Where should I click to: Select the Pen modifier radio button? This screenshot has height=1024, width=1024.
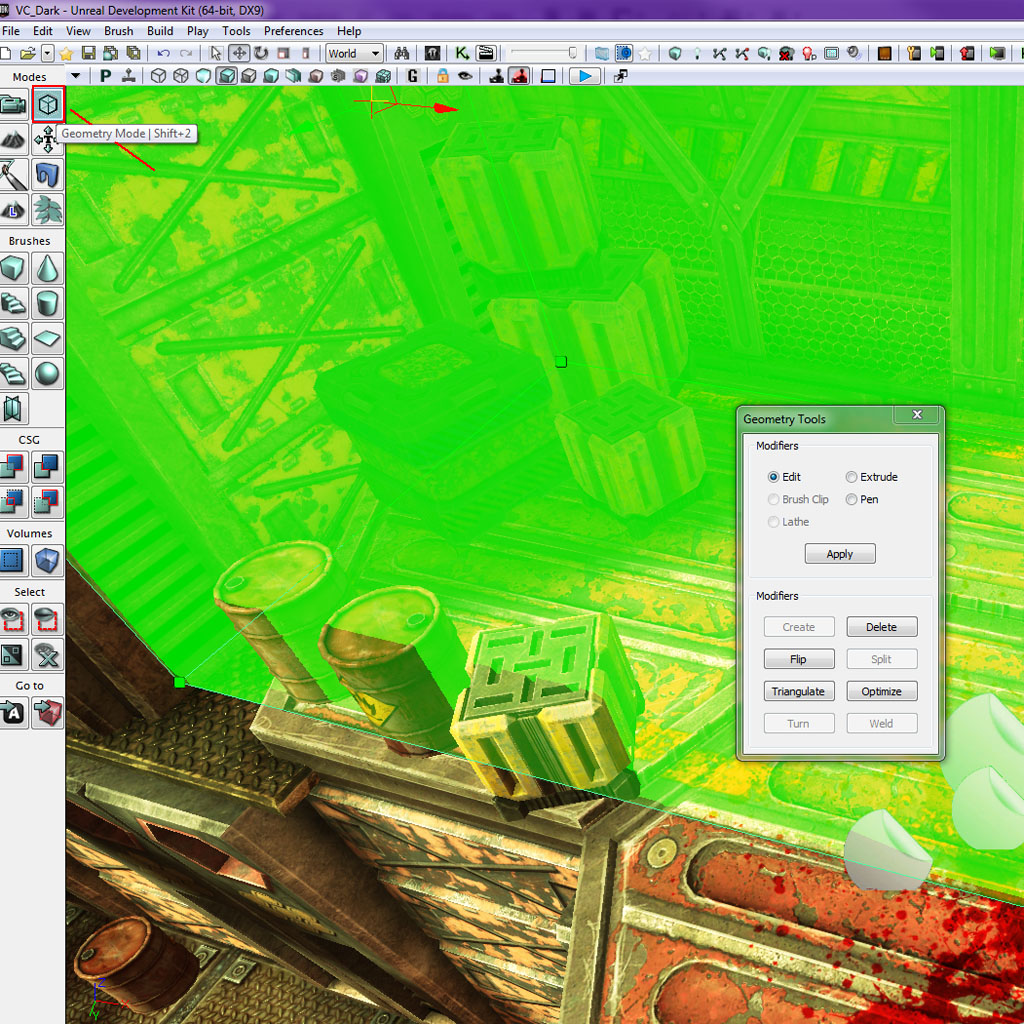(x=851, y=499)
